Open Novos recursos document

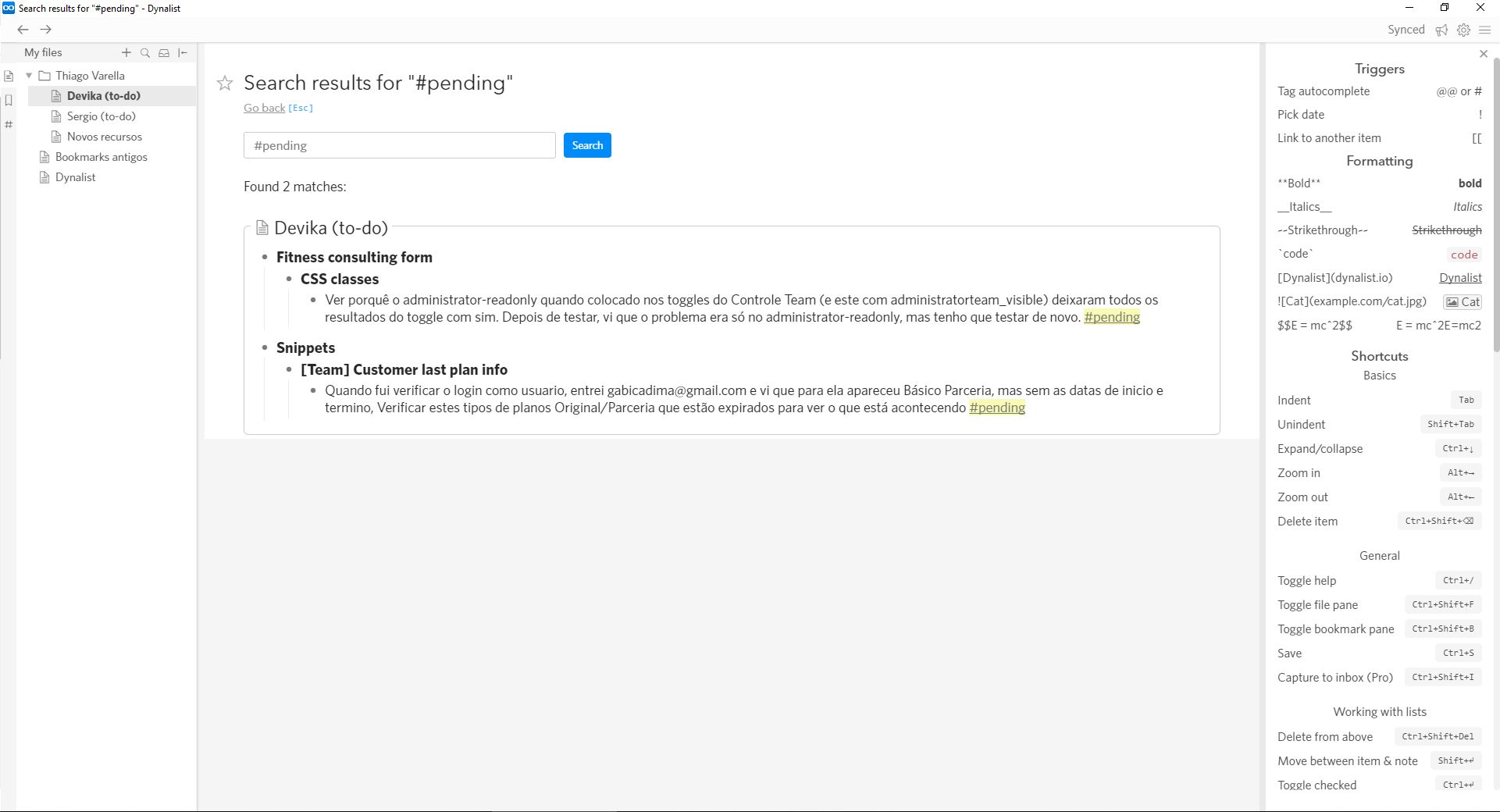coord(105,137)
